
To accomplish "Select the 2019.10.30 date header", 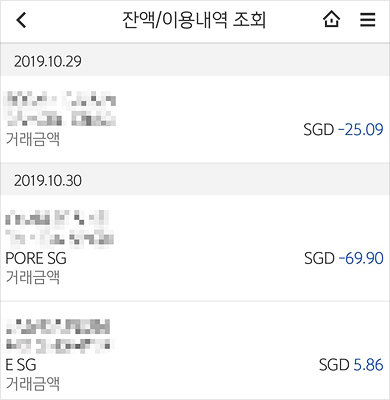I will (x=48, y=180).
